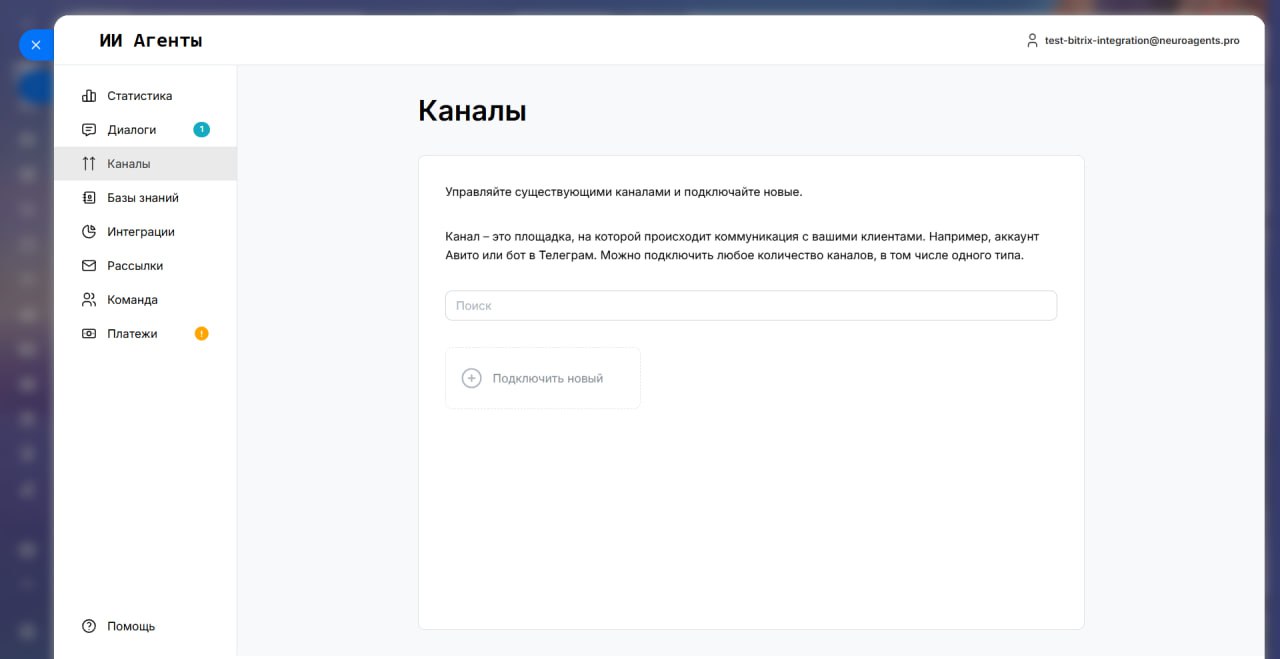Click the orange warning badge on Платежи

click(201, 334)
